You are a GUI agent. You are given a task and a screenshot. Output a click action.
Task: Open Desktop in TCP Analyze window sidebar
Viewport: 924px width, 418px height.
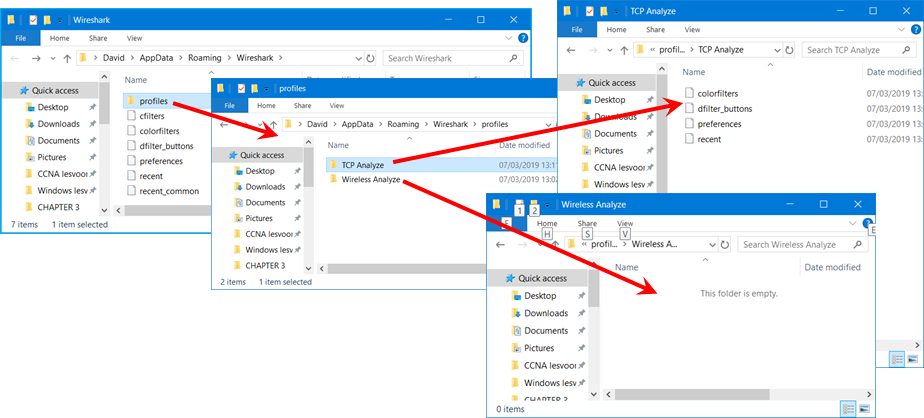click(609, 100)
